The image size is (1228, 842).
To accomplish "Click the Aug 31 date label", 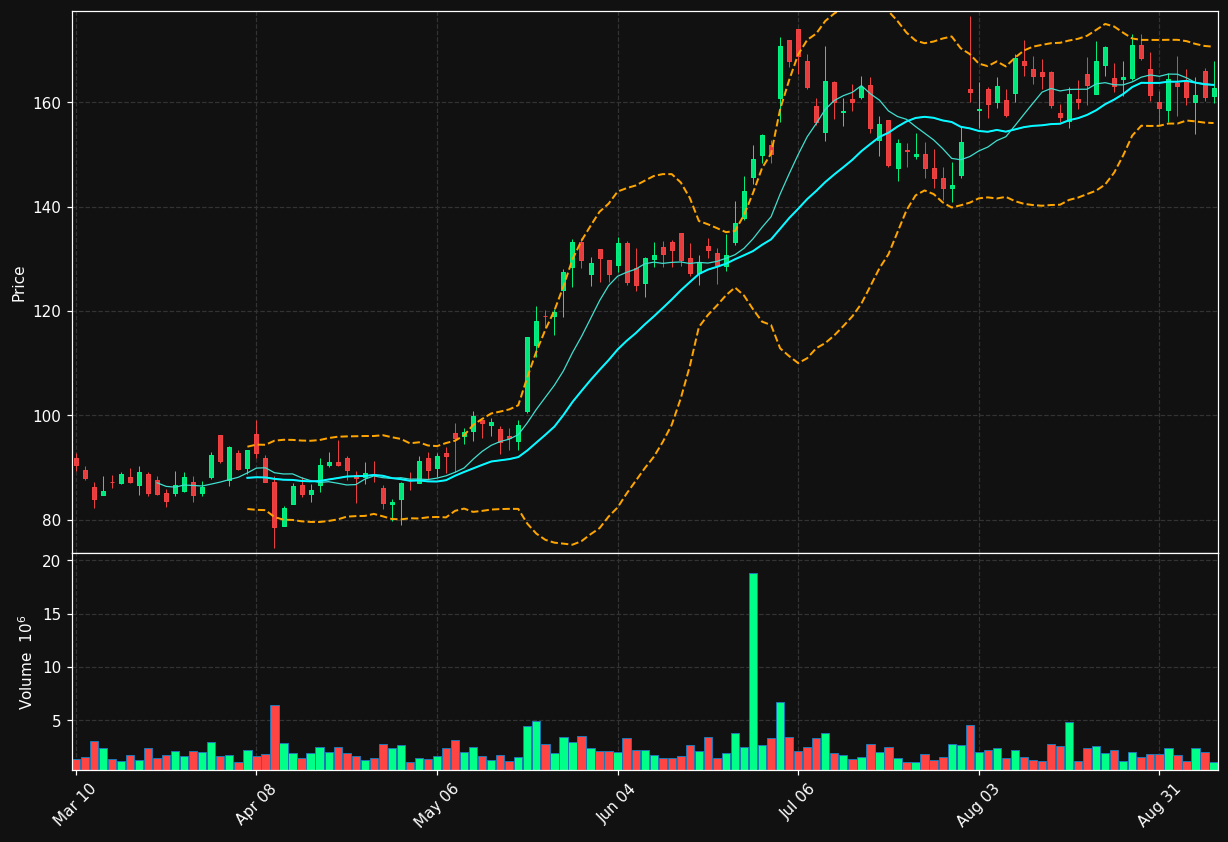I will (1159, 806).
